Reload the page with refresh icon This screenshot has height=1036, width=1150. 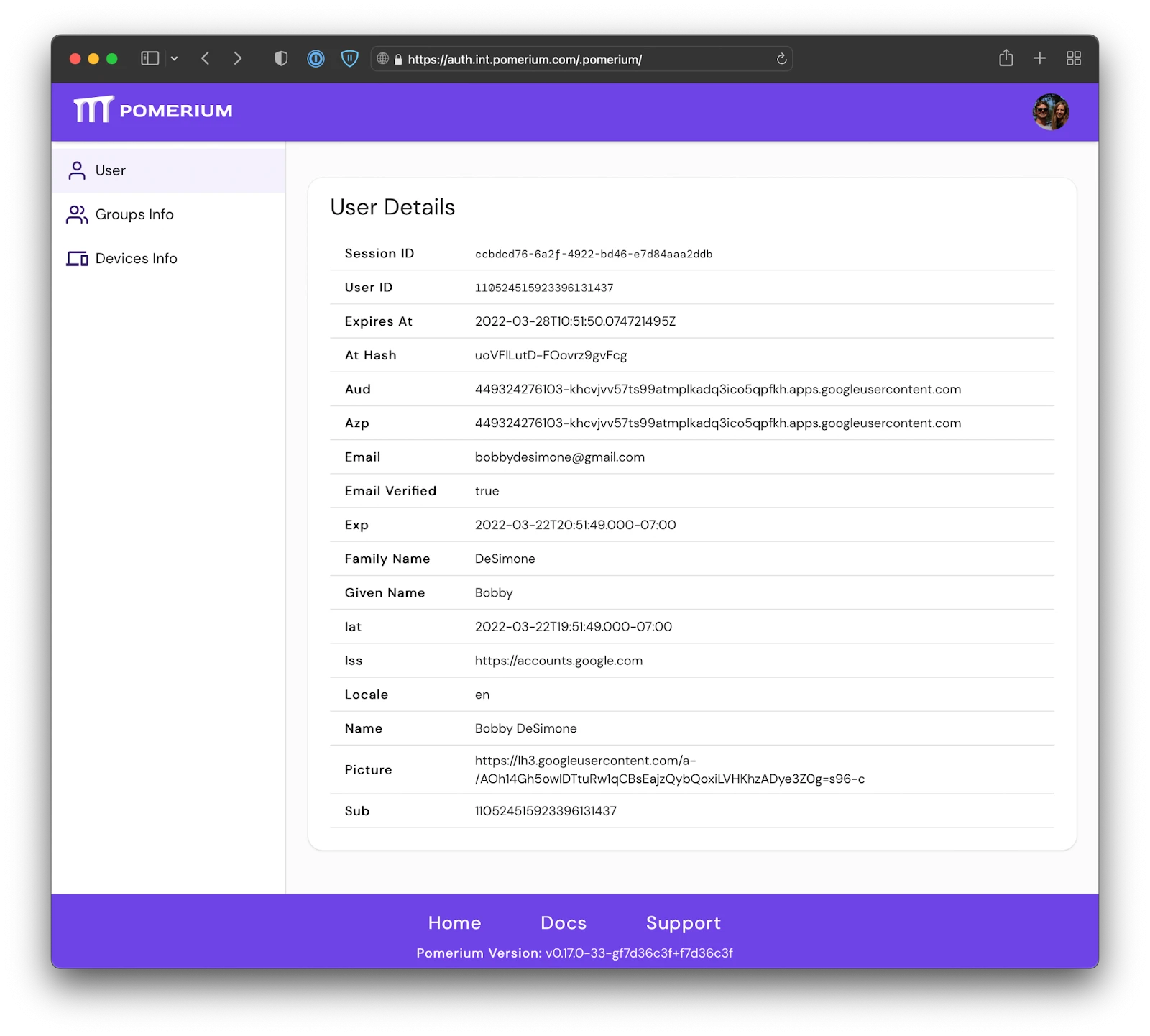[x=781, y=59]
